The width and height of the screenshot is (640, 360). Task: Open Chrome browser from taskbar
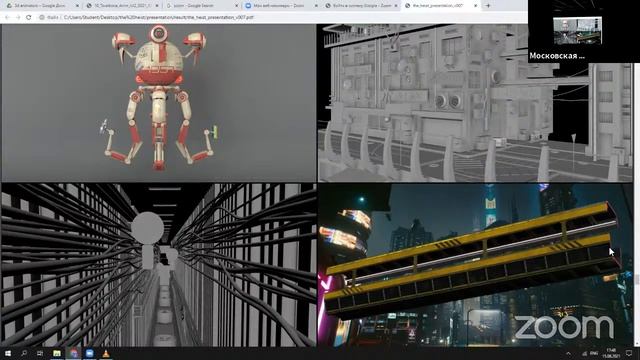(73, 353)
